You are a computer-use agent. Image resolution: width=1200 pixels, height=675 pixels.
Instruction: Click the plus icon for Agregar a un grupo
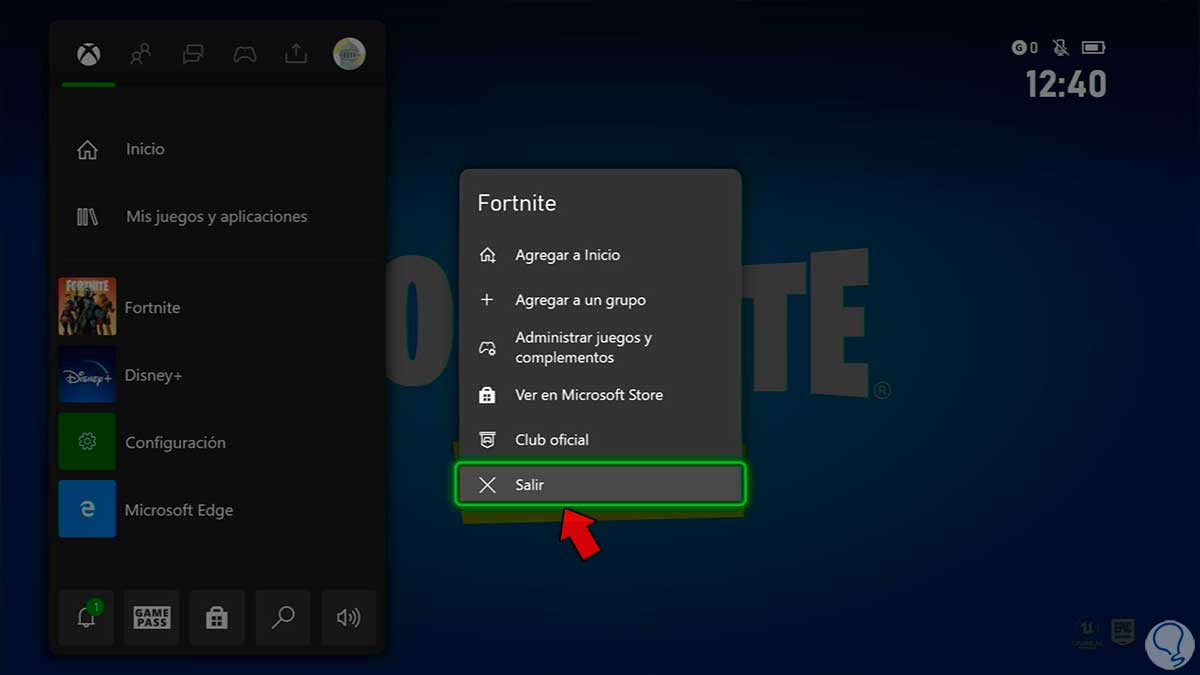click(x=487, y=300)
